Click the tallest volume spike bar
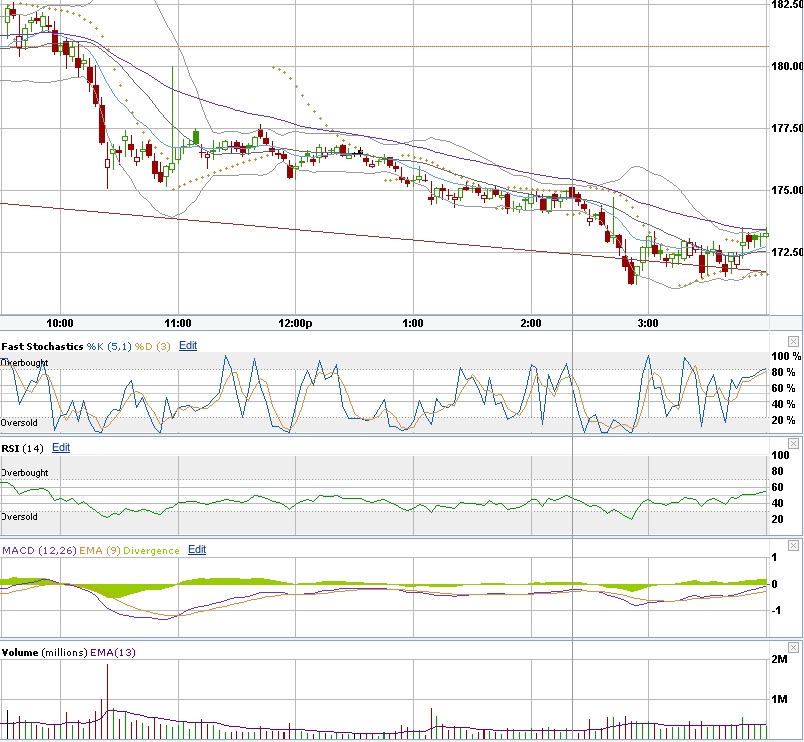804x742 pixels. (108, 701)
